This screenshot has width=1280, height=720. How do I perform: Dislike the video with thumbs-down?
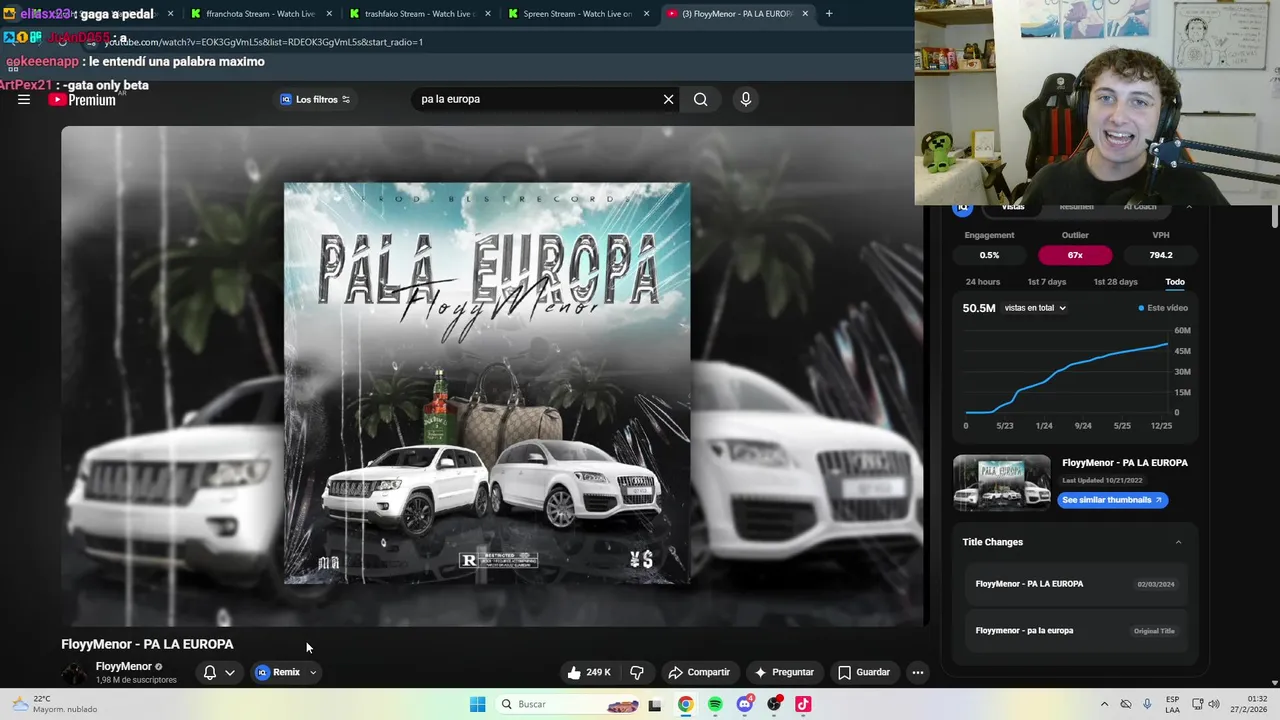pyautogui.click(x=636, y=672)
